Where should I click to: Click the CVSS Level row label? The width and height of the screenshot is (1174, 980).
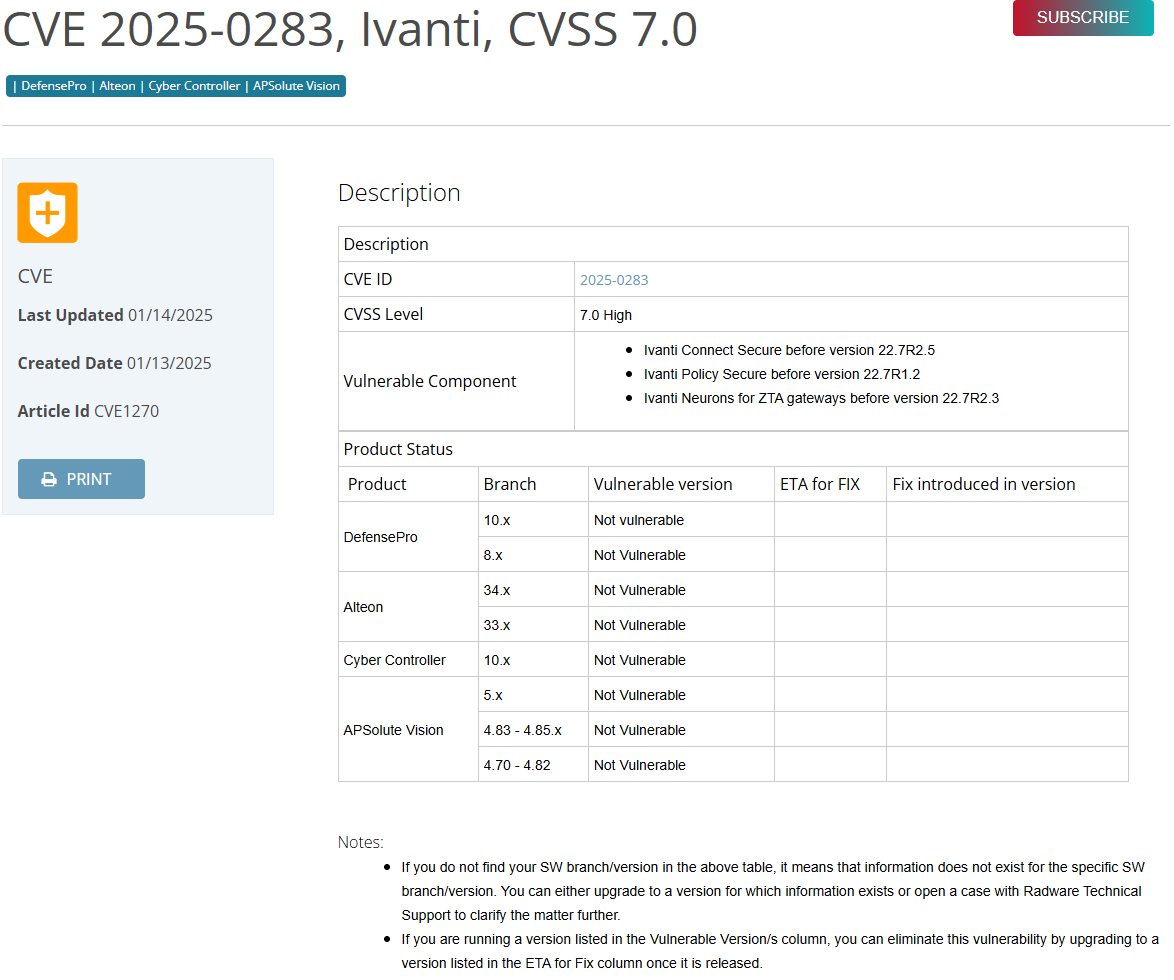coord(383,314)
